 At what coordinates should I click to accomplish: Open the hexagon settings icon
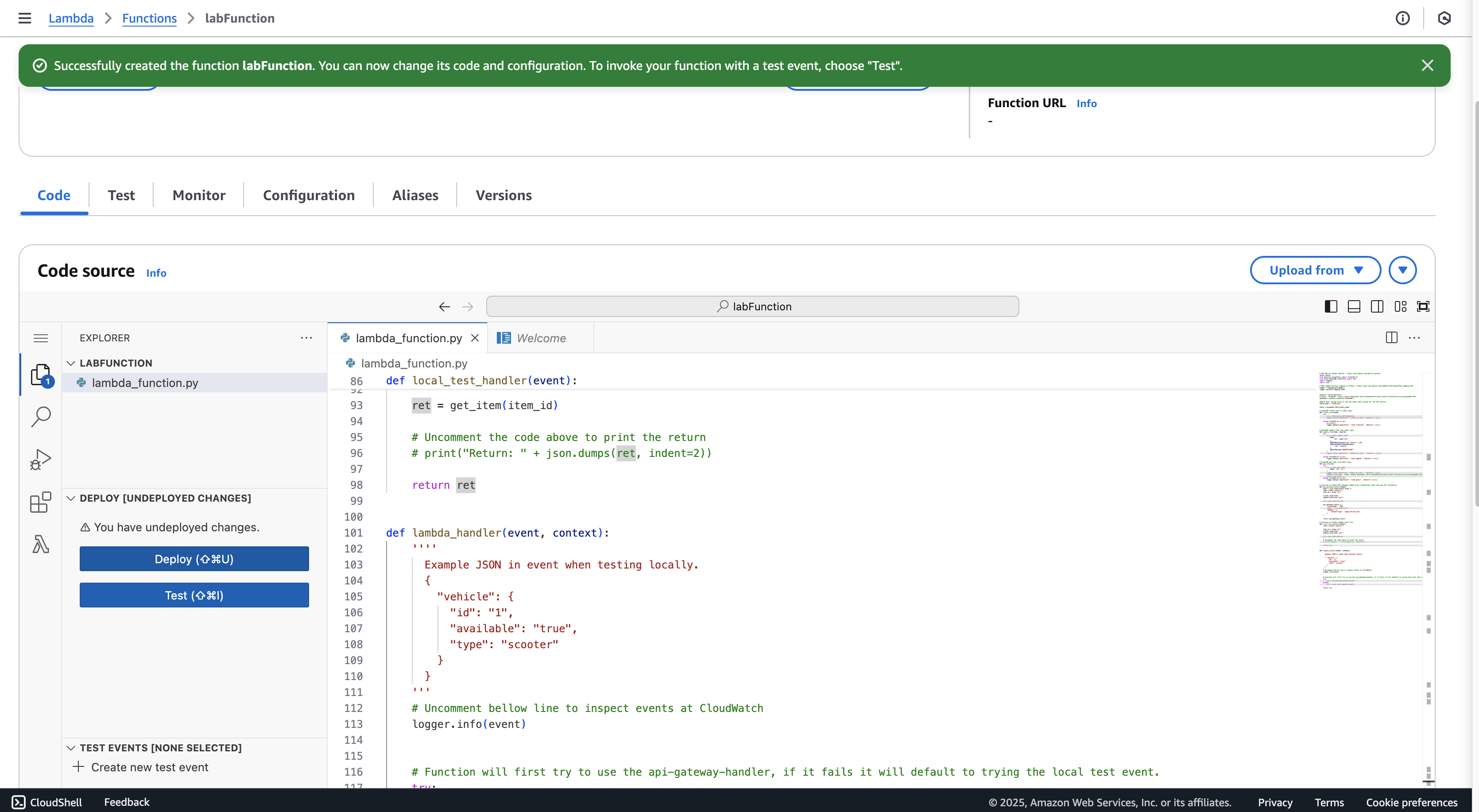click(1444, 19)
